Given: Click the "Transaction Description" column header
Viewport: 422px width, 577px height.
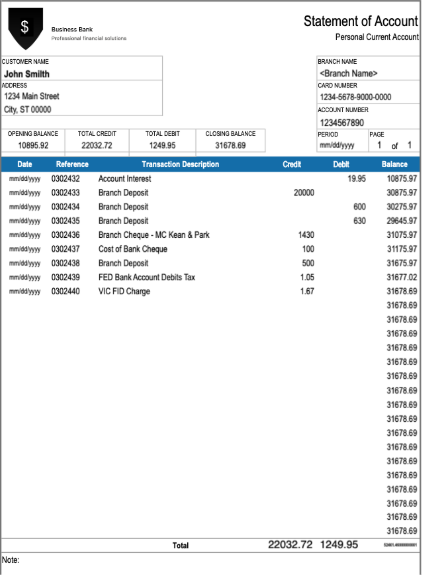Looking at the screenshot, I should 180,164.
